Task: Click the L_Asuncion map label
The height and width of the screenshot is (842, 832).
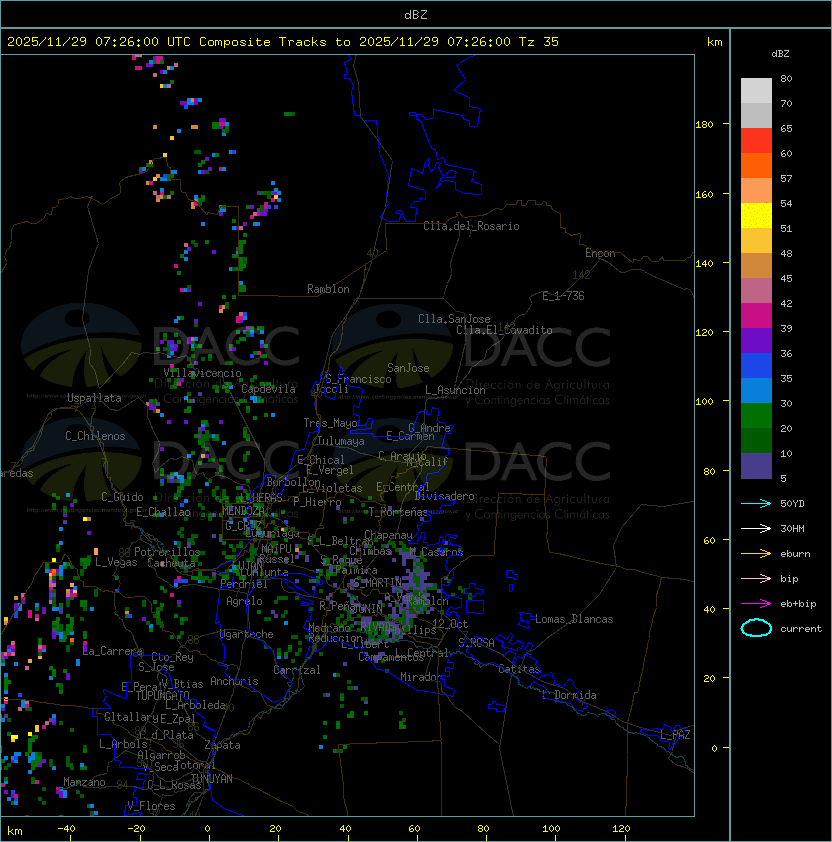Action: click(455, 390)
